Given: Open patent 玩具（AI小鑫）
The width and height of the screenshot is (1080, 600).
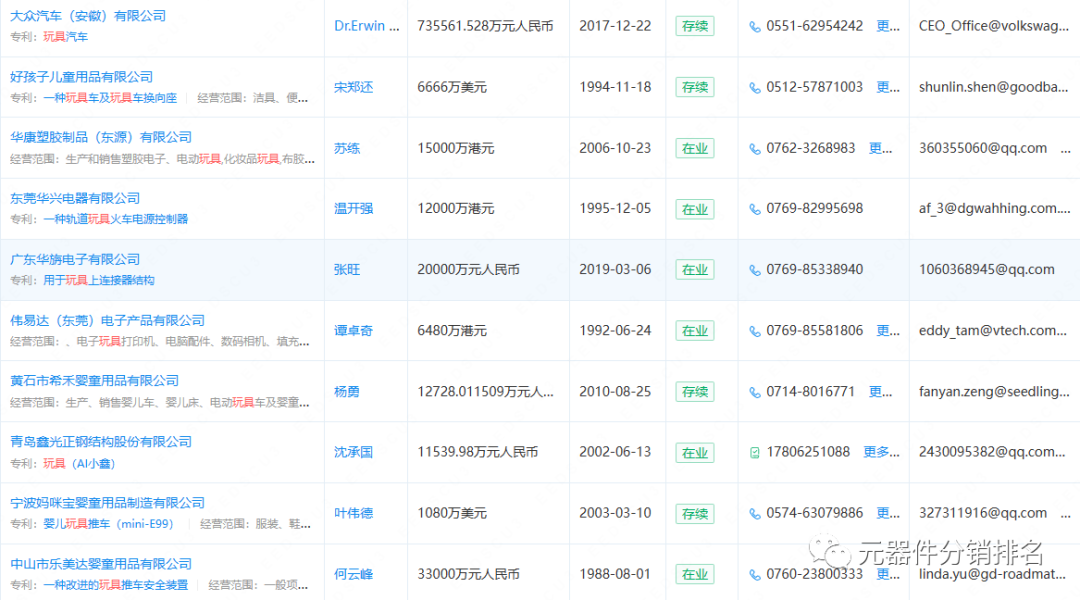Looking at the screenshot, I should 79,464.
